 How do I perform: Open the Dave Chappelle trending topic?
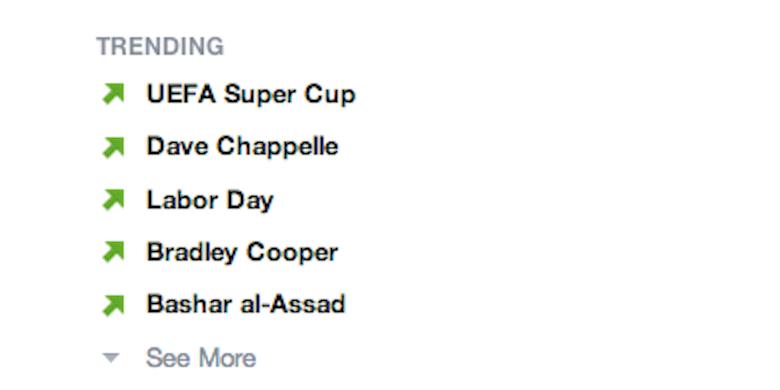tap(243, 147)
